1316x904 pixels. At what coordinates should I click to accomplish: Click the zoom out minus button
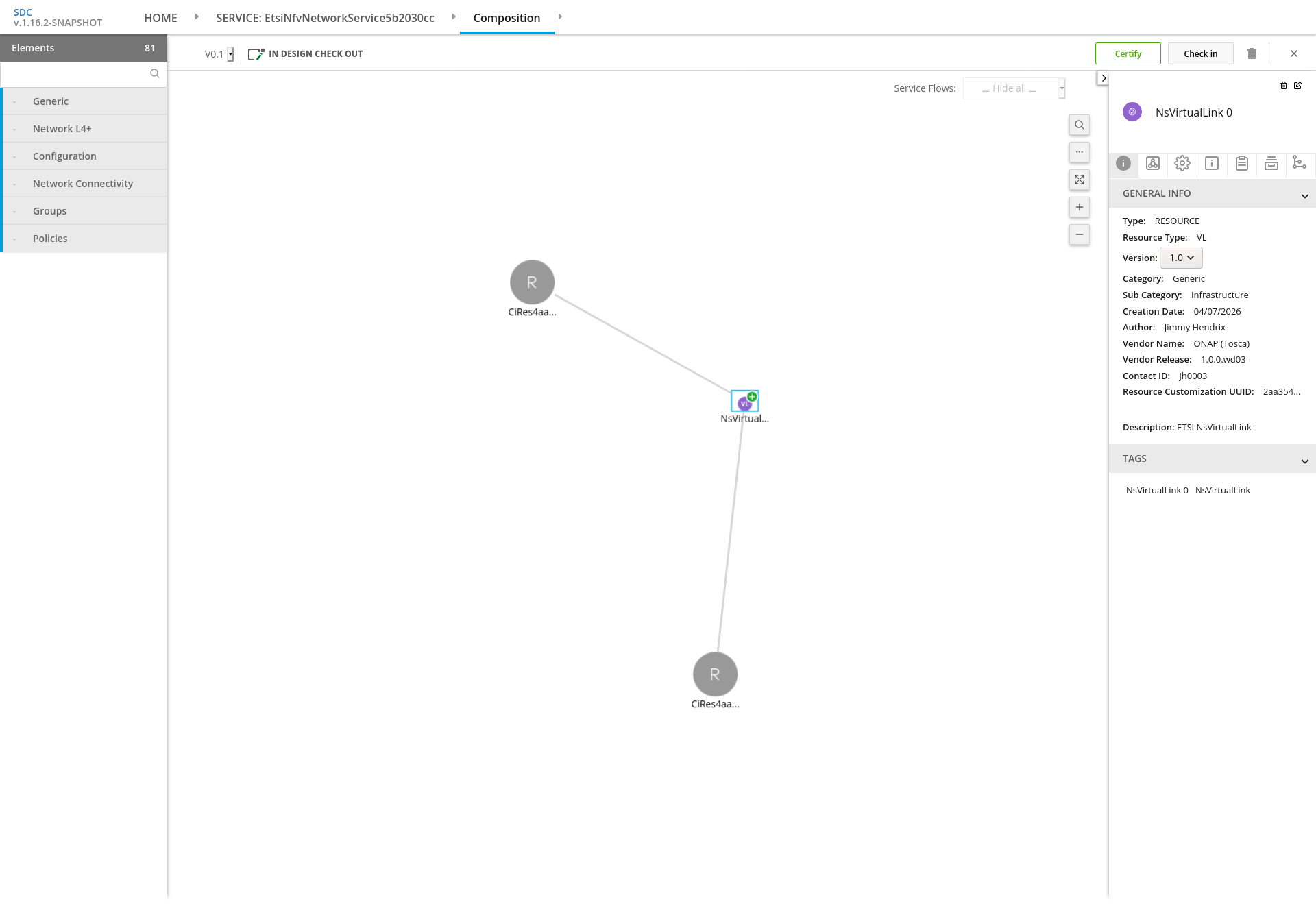tap(1079, 234)
